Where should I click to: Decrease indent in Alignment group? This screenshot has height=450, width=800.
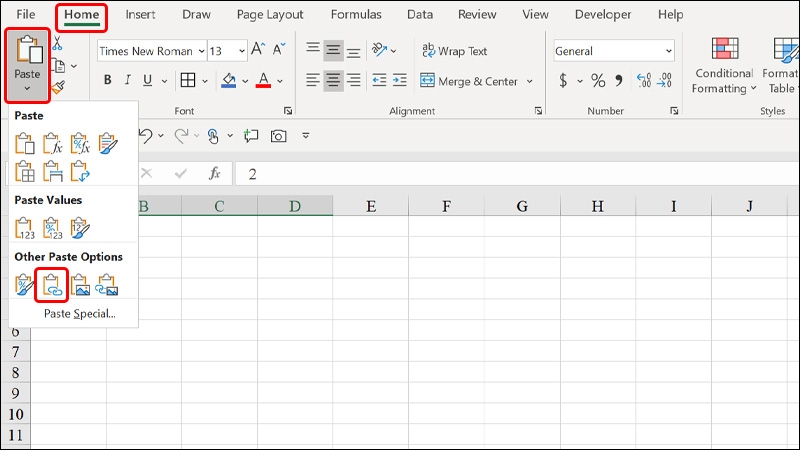(x=379, y=80)
